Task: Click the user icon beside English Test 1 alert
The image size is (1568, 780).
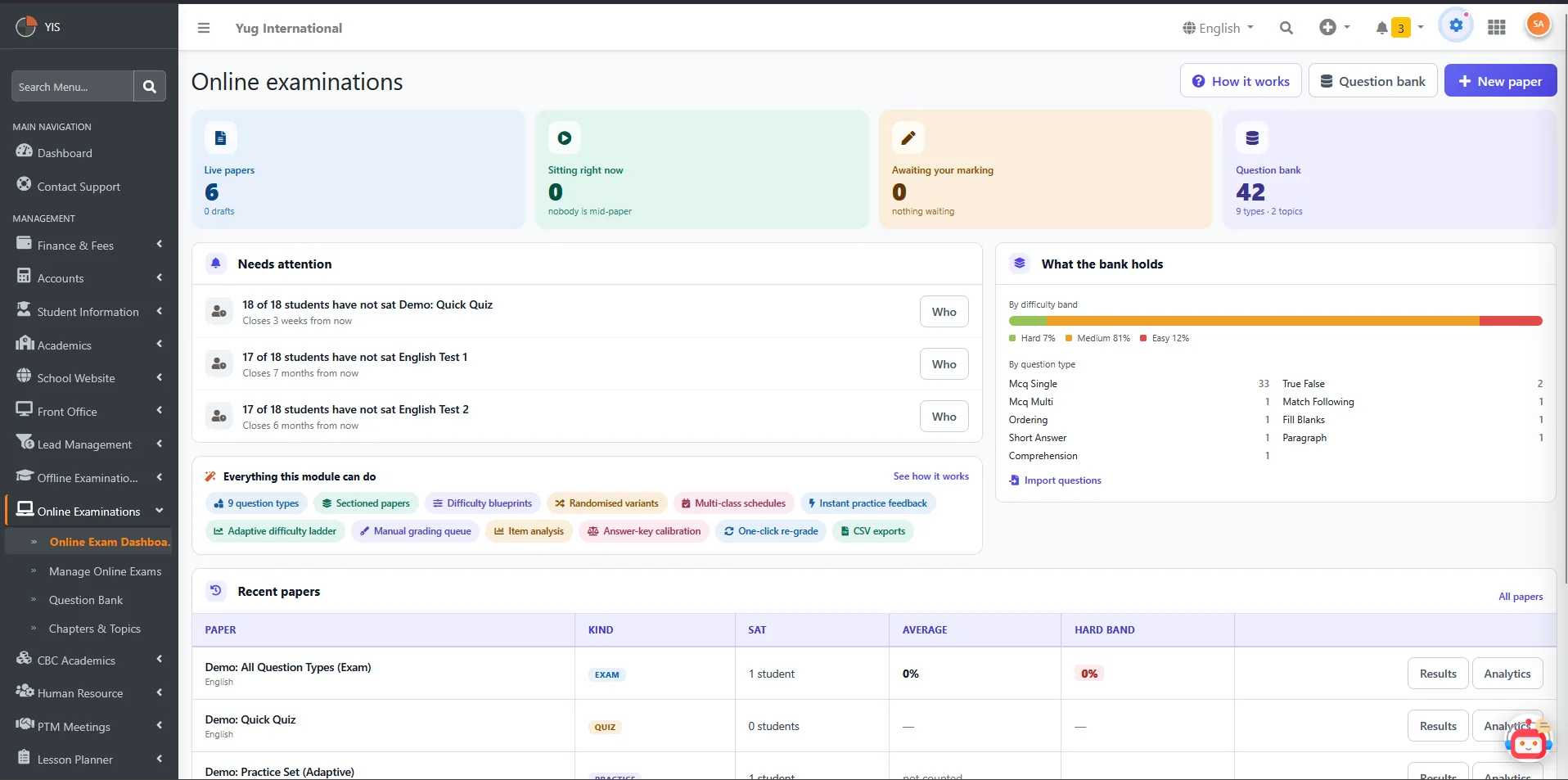Action: [x=219, y=364]
